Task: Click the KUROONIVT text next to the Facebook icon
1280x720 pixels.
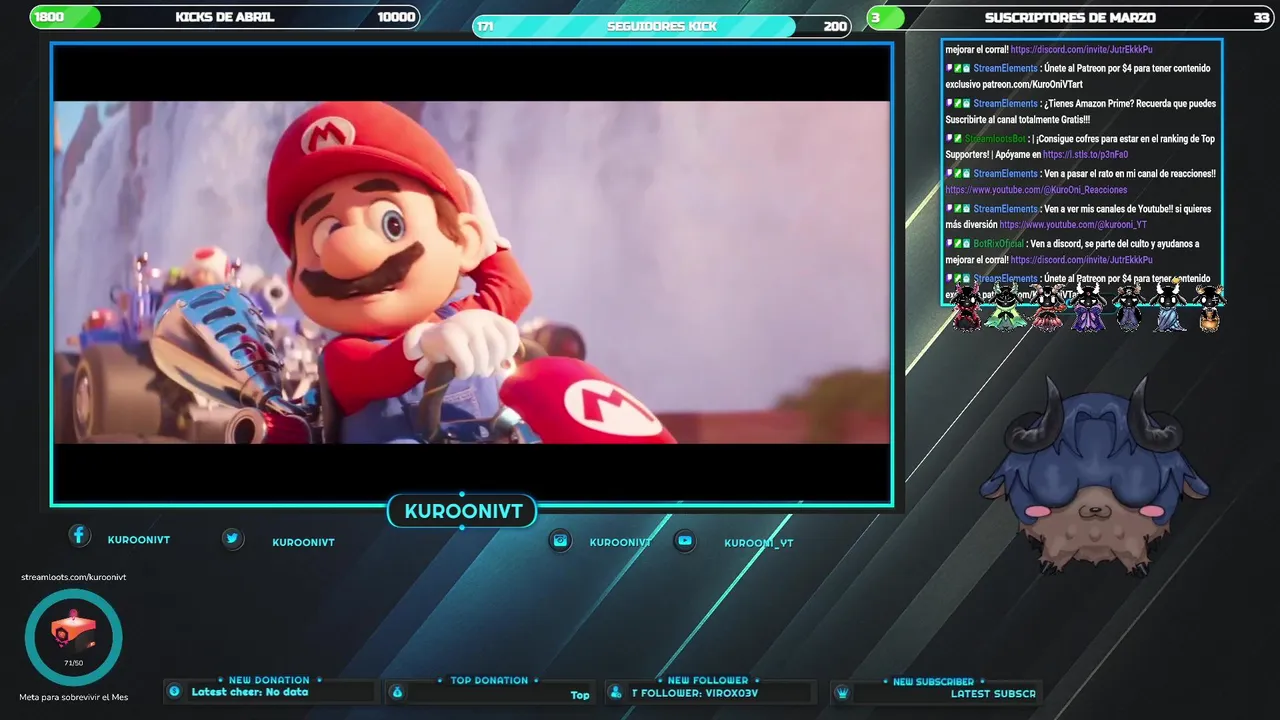Action: [139, 540]
